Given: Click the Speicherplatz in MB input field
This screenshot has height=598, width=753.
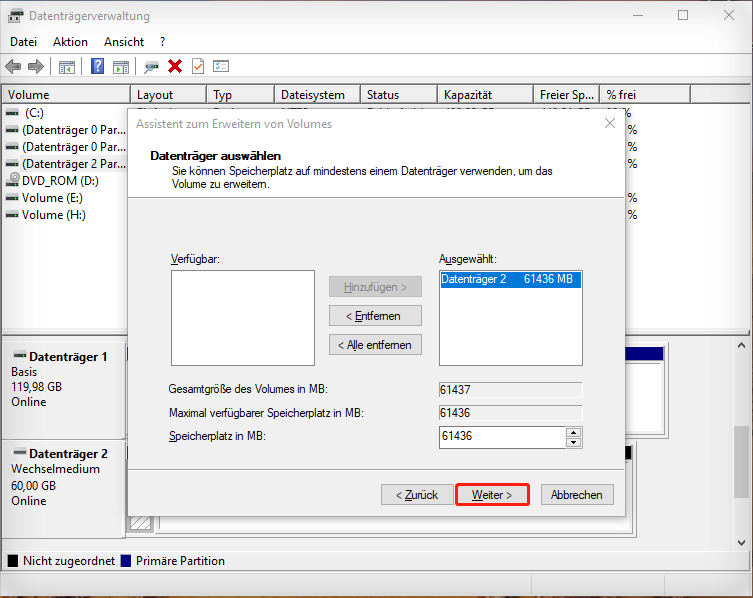Looking at the screenshot, I should point(501,437).
